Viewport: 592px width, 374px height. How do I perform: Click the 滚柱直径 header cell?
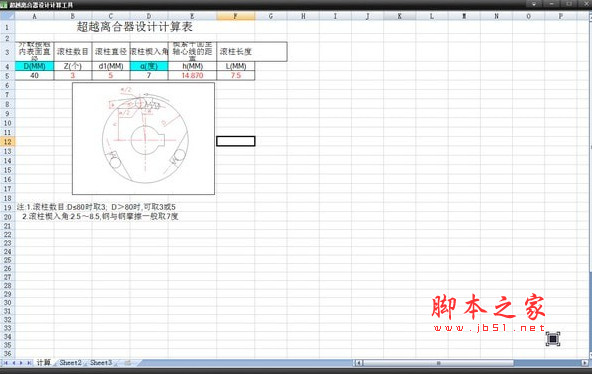tap(111, 52)
